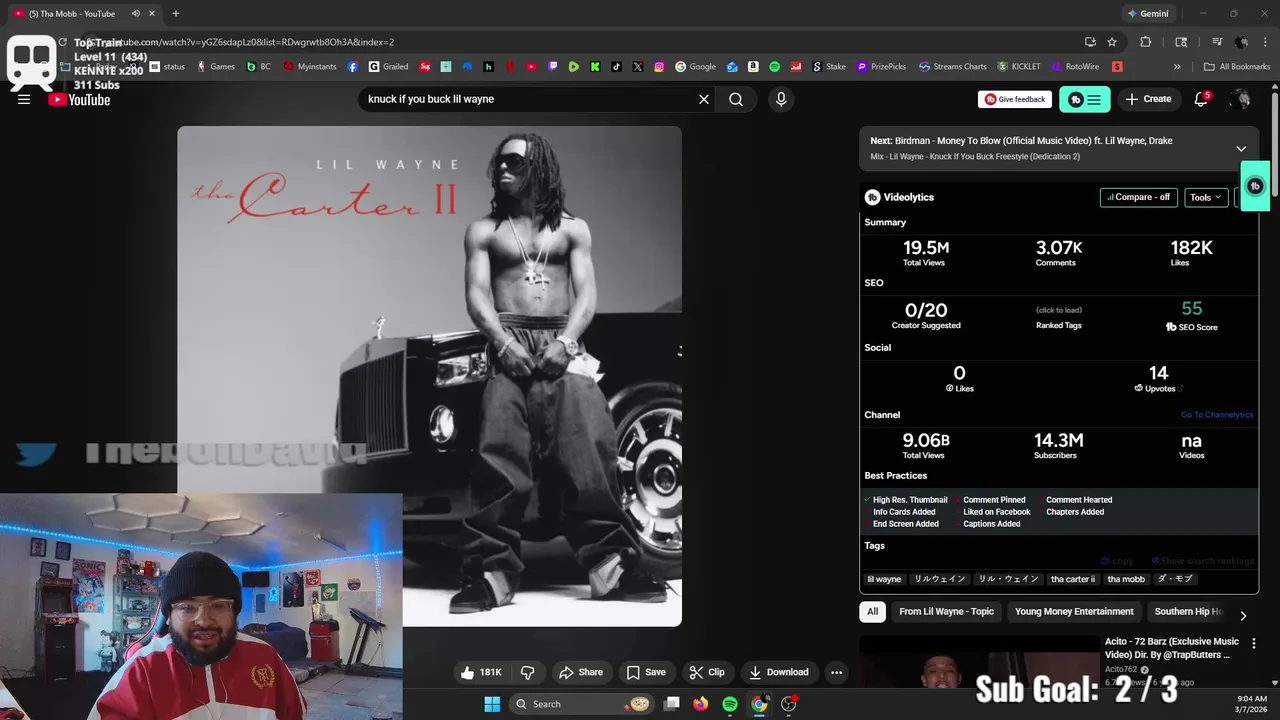Open the Videolytics Tools dropdown

point(1206,197)
